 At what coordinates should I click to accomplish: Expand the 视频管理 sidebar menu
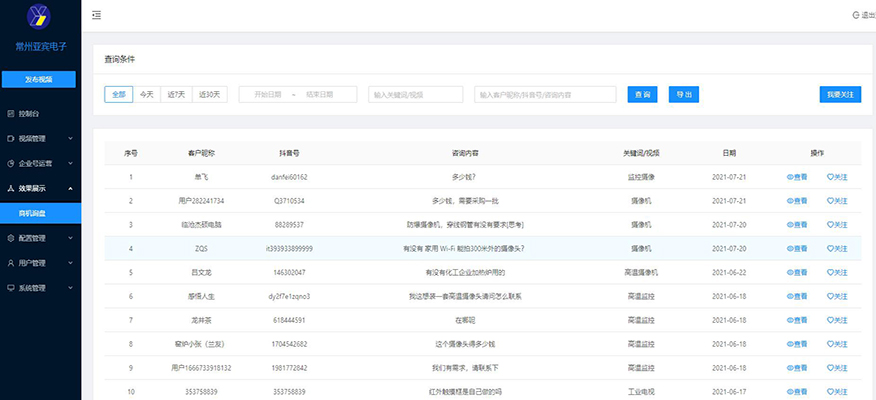(x=40, y=138)
